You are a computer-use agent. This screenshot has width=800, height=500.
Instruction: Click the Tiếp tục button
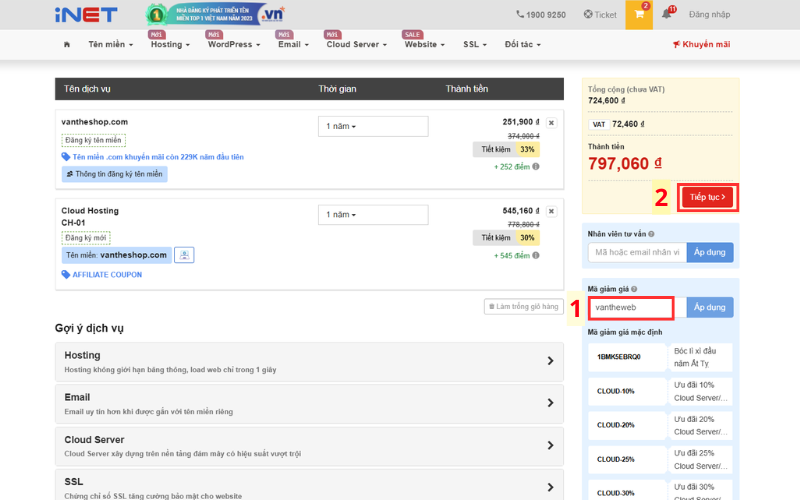click(x=707, y=197)
